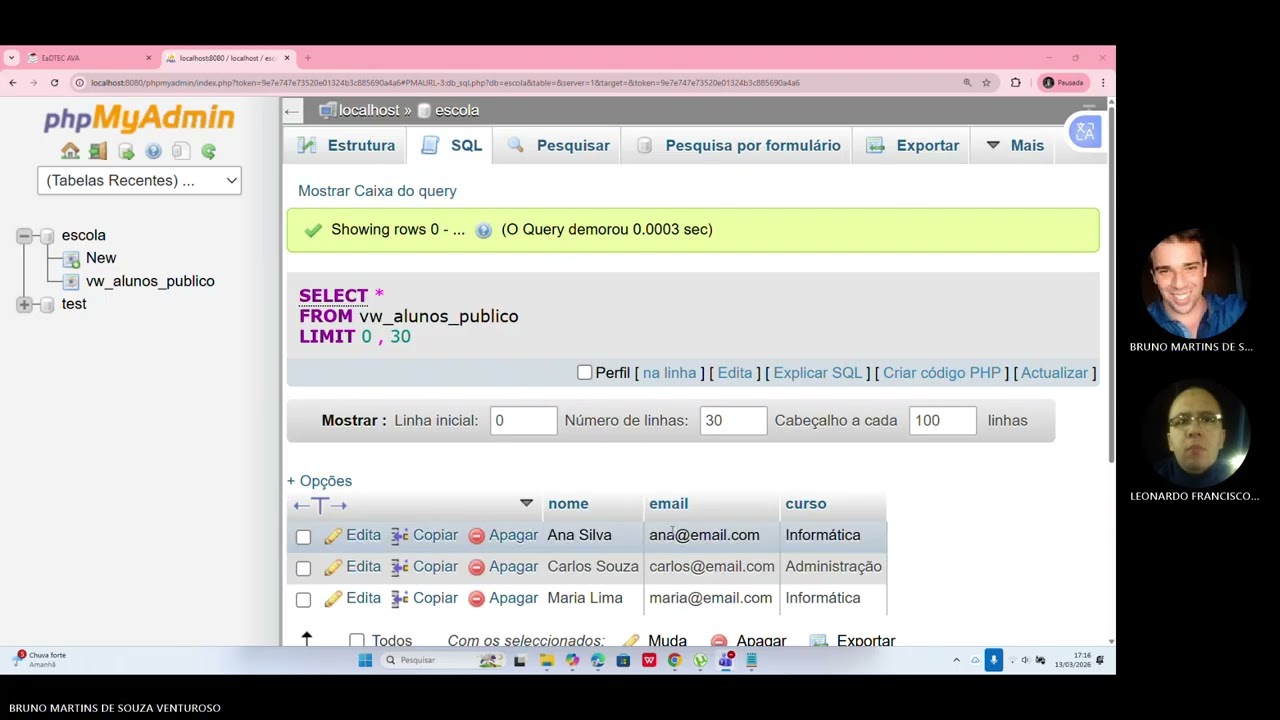Image resolution: width=1280 pixels, height=720 pixels.
Task: Click collapse navigation arrow beside localhost
Action: 292,111
